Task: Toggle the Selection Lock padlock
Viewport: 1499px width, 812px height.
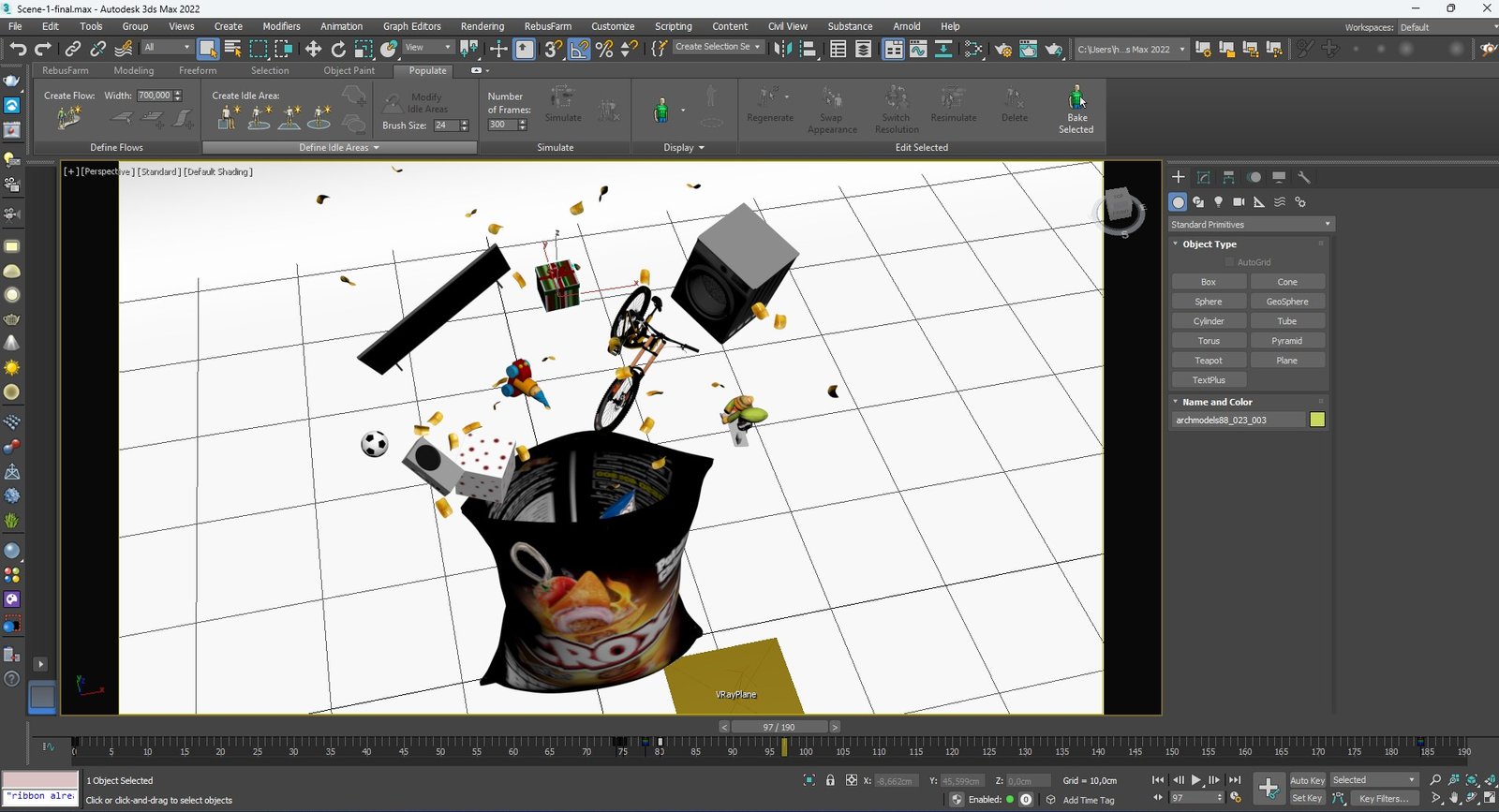Action: click(x=830, y=780)
